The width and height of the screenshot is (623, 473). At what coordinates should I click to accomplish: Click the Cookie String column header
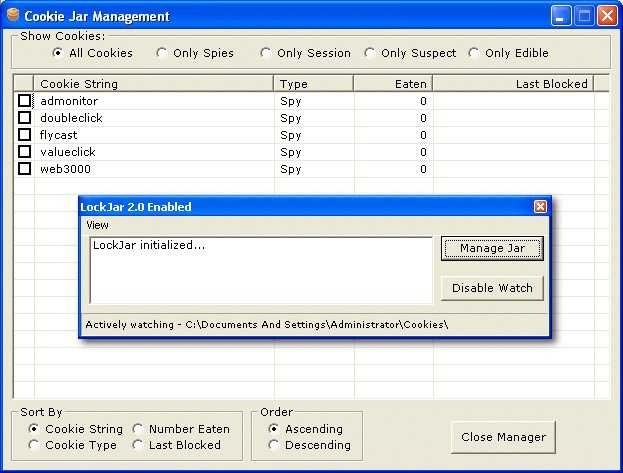point(153,84)
